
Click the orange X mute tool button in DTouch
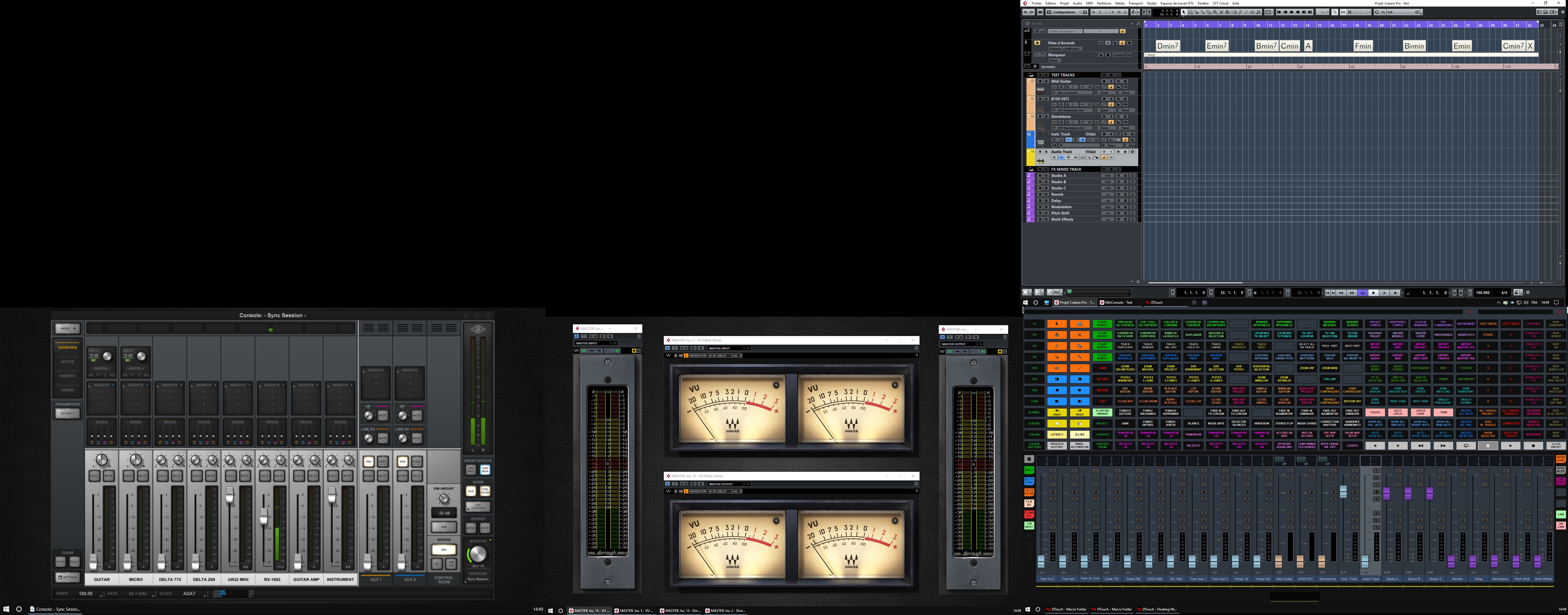tap(1080, 335)
